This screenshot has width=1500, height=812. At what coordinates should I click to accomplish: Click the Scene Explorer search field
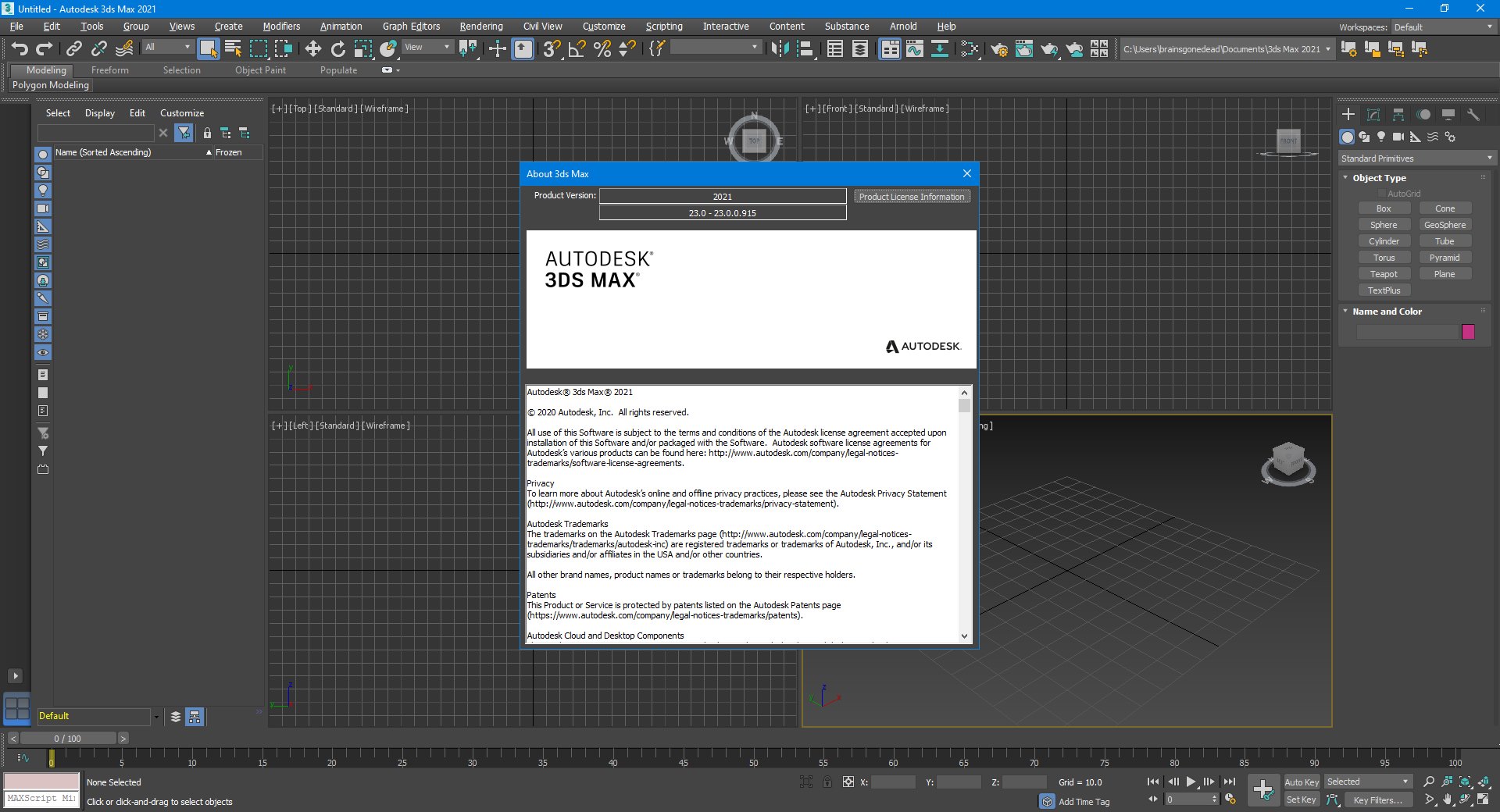96,134
